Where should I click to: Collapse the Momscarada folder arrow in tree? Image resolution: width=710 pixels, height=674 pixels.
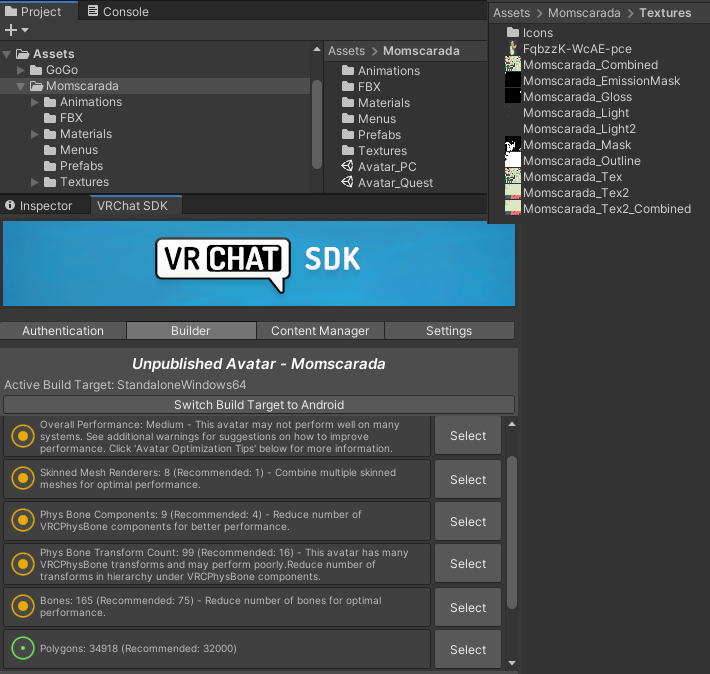[x=20, y=86]
